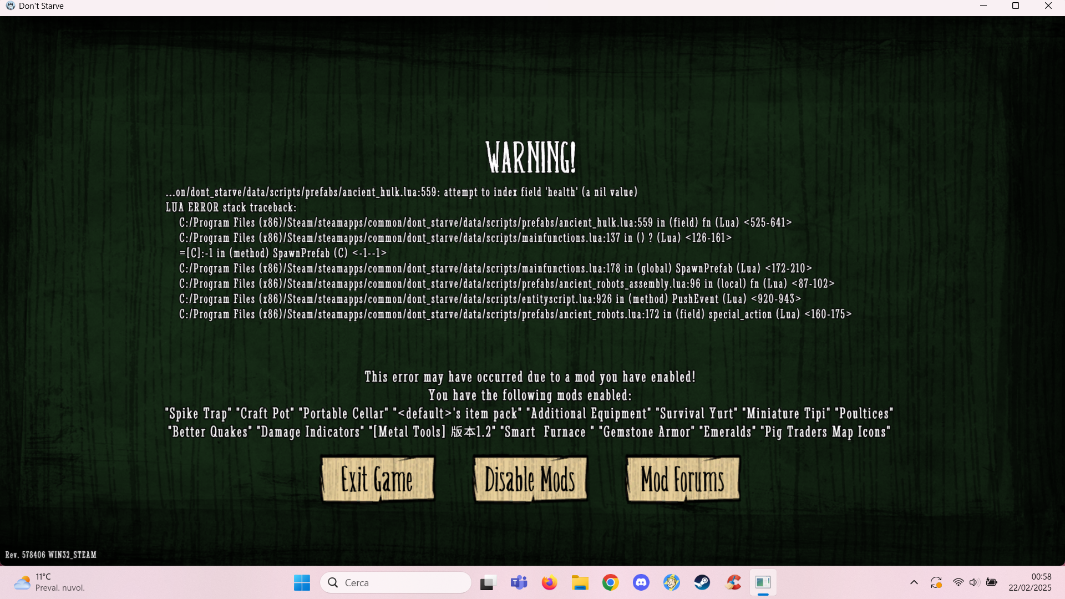Screen dimensions: 1065x599
Task: Click the Disable Mods button
Action: coord(530,479)
